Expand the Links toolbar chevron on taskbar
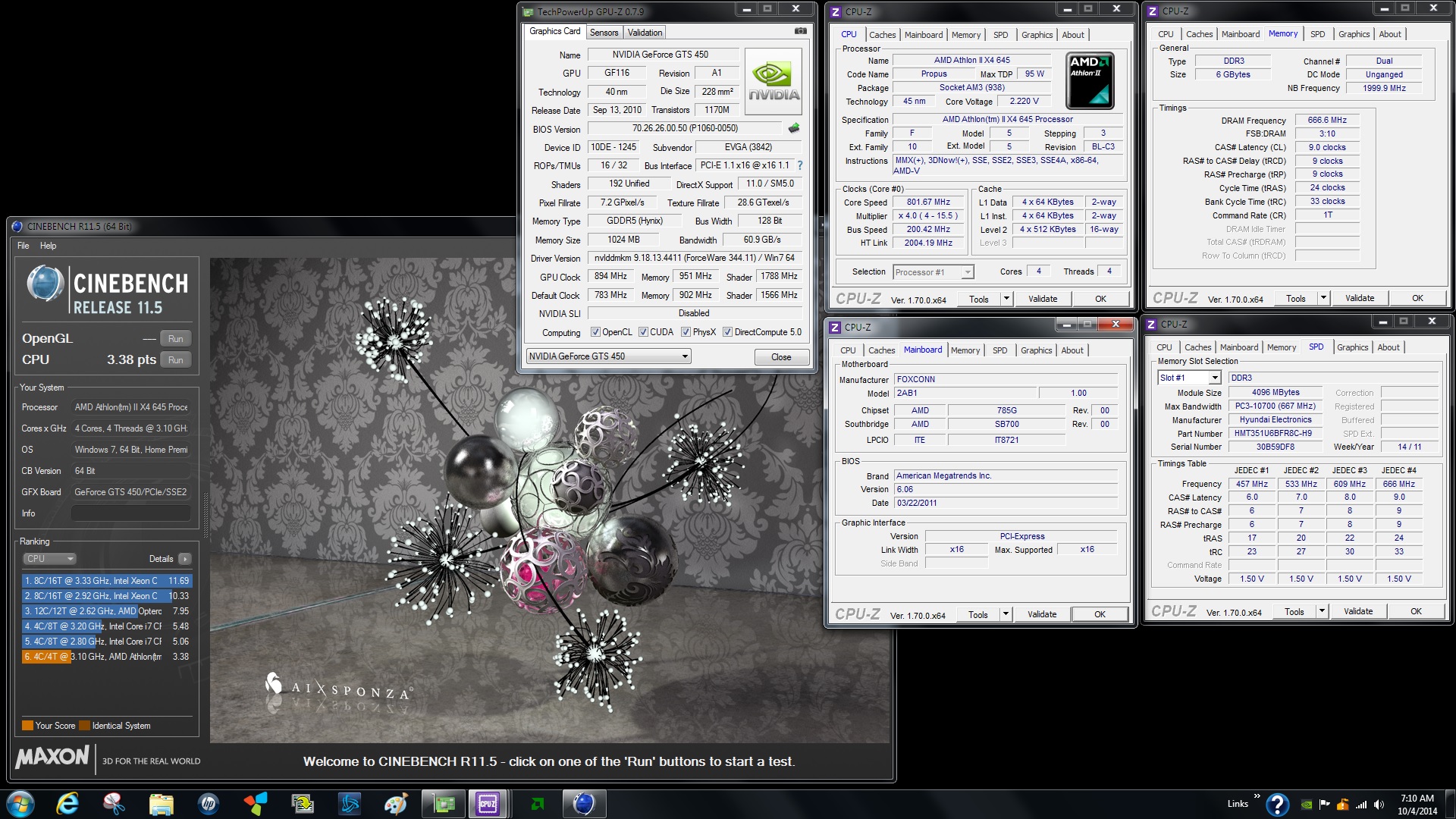This screenshot has height=819, width=1456. [1257, 796]
